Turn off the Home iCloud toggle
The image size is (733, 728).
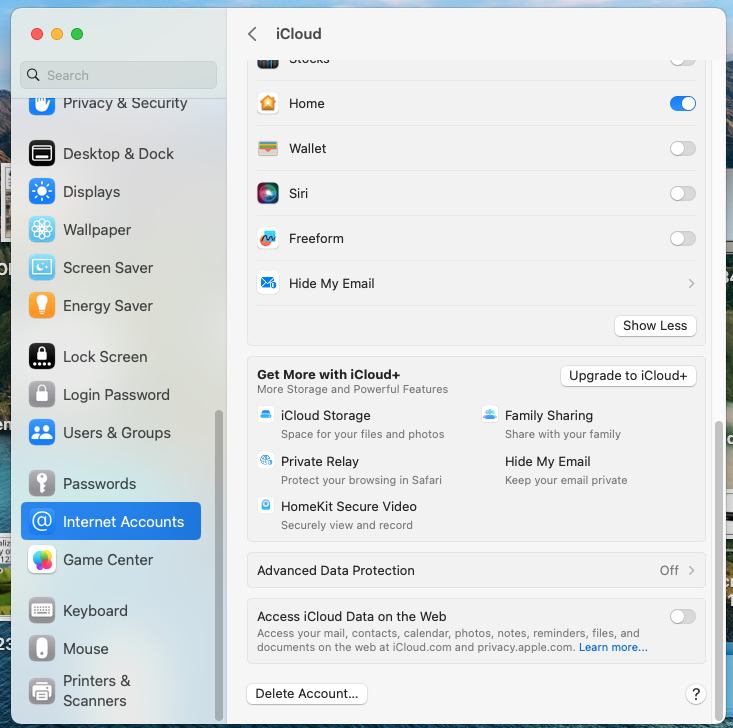[x=683, y=103]
